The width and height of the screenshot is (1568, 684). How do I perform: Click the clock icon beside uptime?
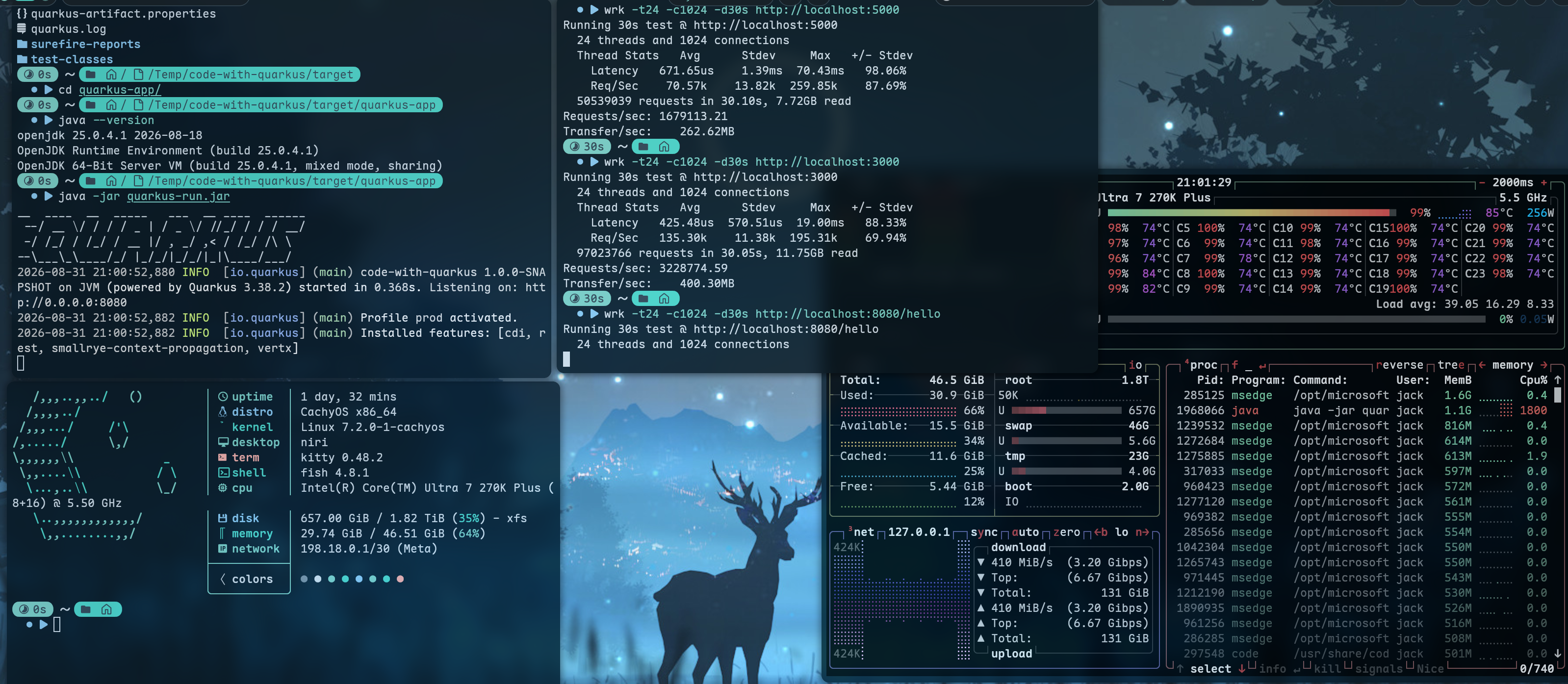coord(223,397)
